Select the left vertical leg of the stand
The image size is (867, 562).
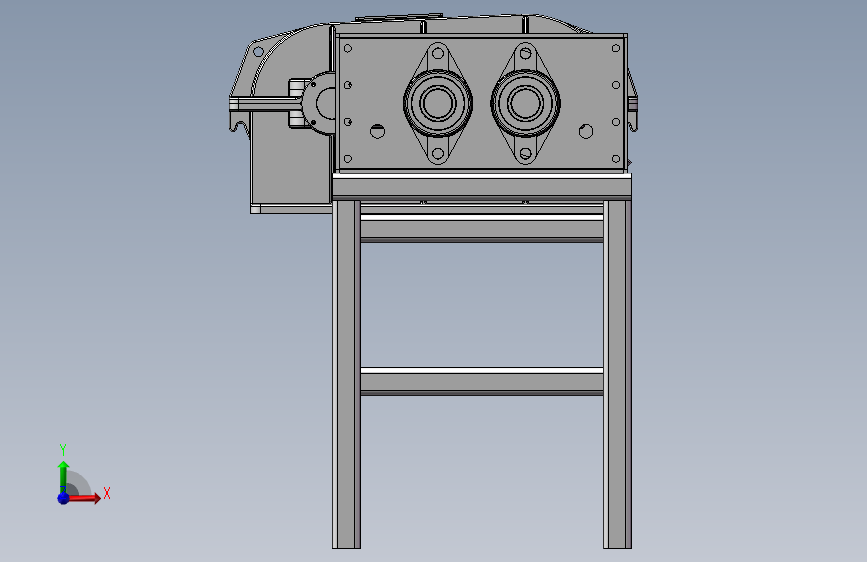[x=346, y=374]
